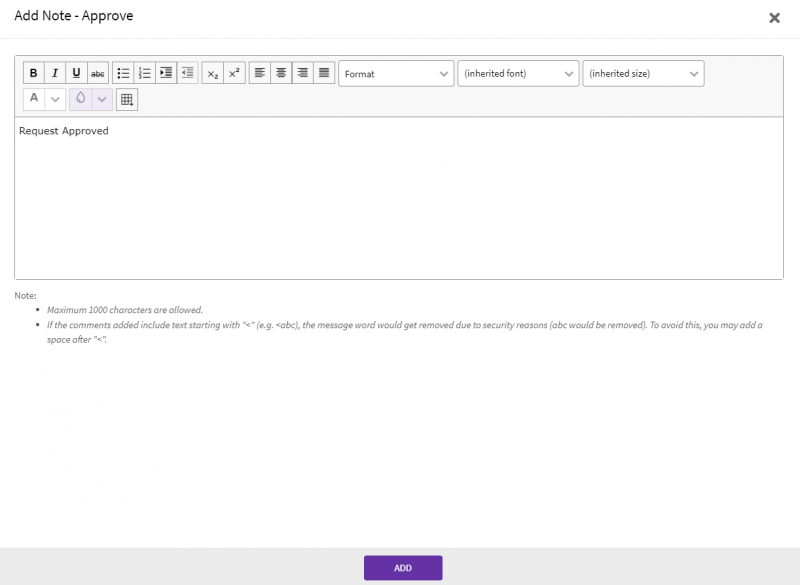
Task: Open the insert table tool
Action: (x=127, y=99)
